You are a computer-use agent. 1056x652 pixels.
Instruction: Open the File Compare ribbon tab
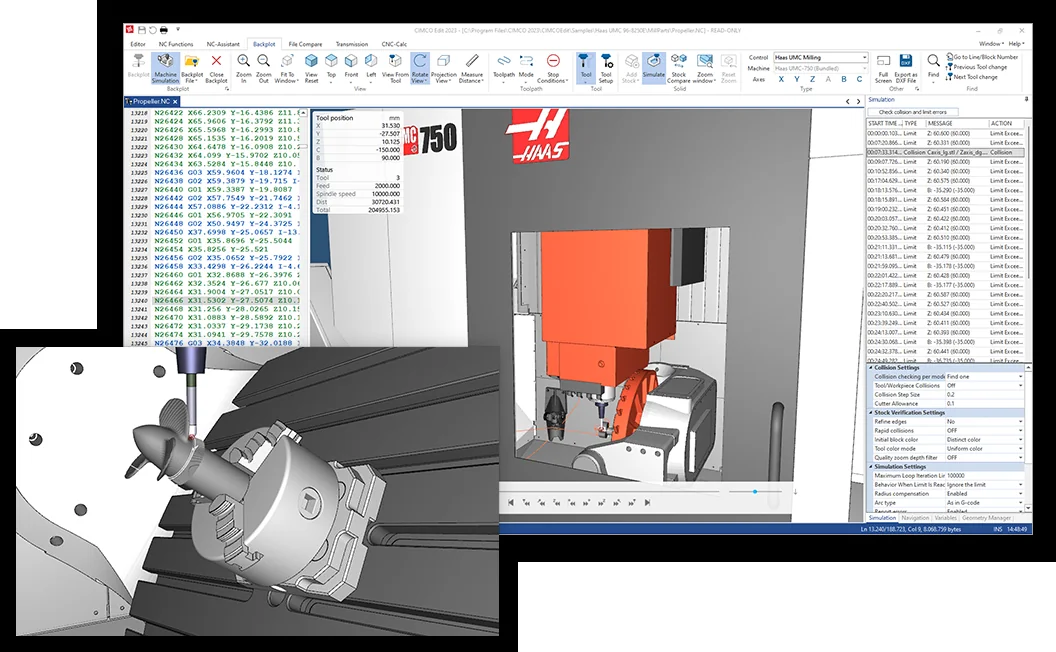pyautogui.click(x=305, y=44)
